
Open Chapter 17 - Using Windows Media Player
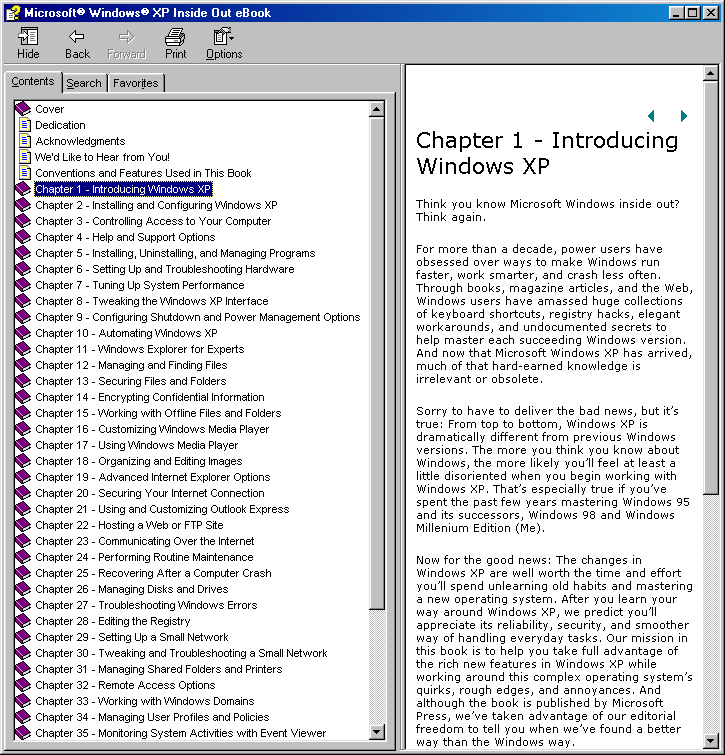[x=137, y=445]
